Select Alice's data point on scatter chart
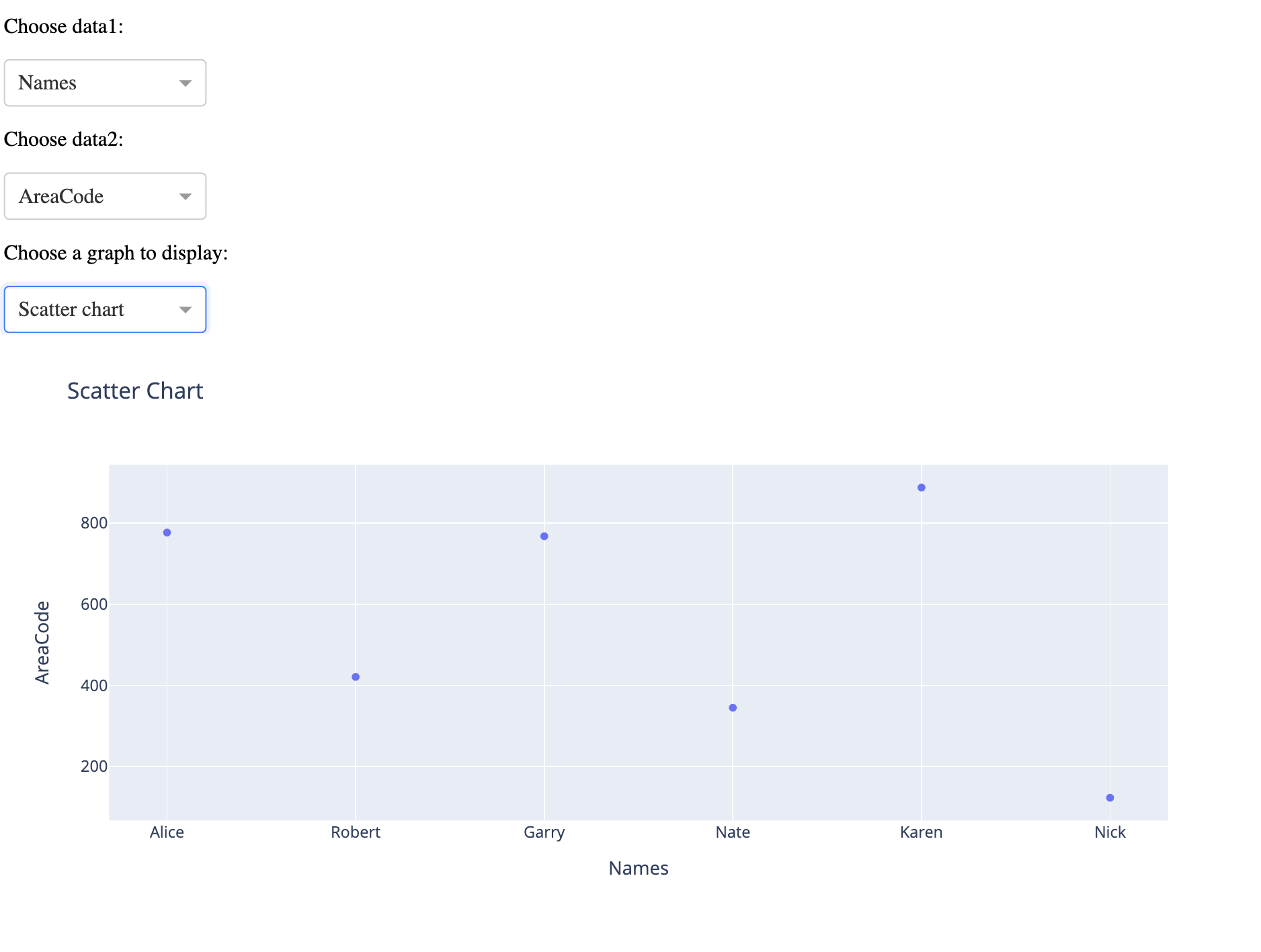The image size is (1261, 952). [167, 532]
